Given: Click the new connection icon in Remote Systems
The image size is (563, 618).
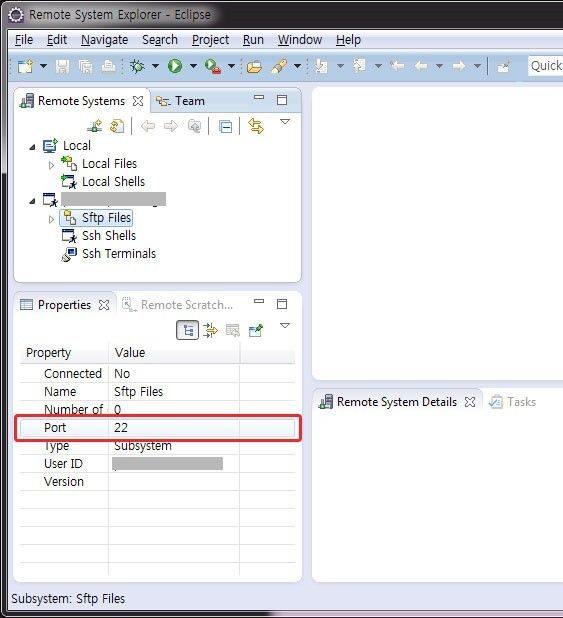Looking at the screenshot, I should coord(95,126).
